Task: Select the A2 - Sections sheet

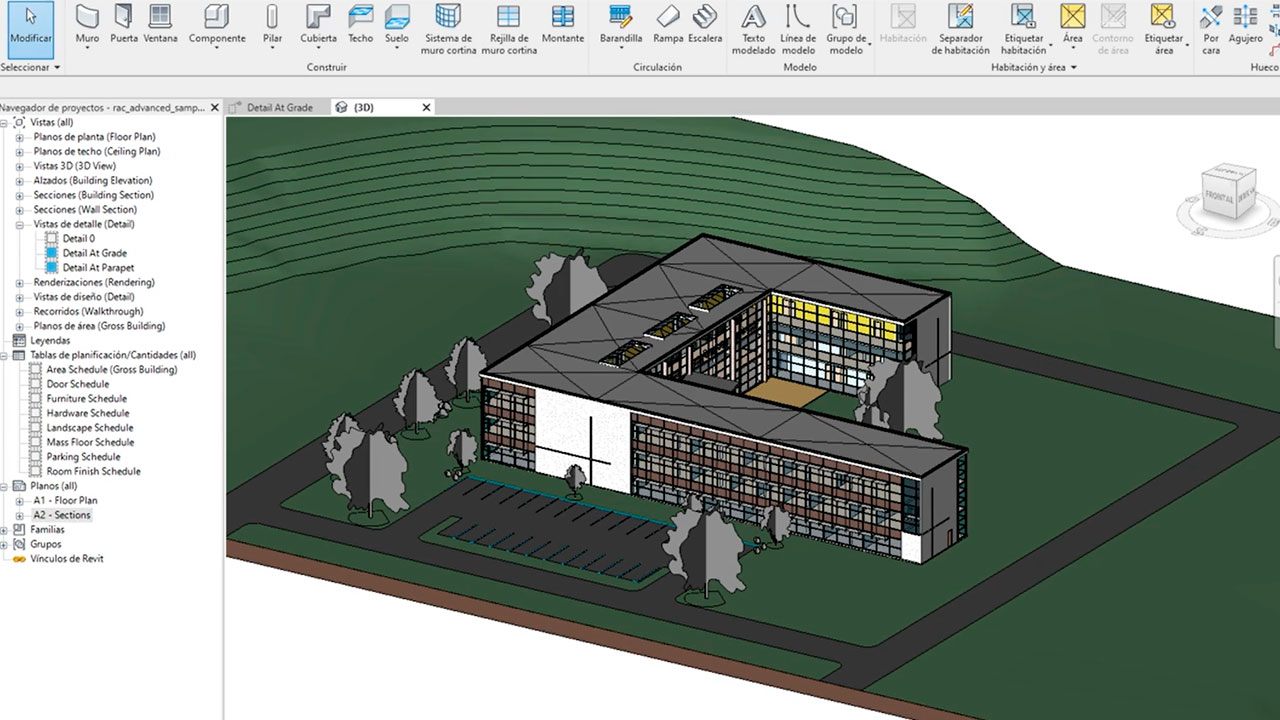Action: click(61, 515)
